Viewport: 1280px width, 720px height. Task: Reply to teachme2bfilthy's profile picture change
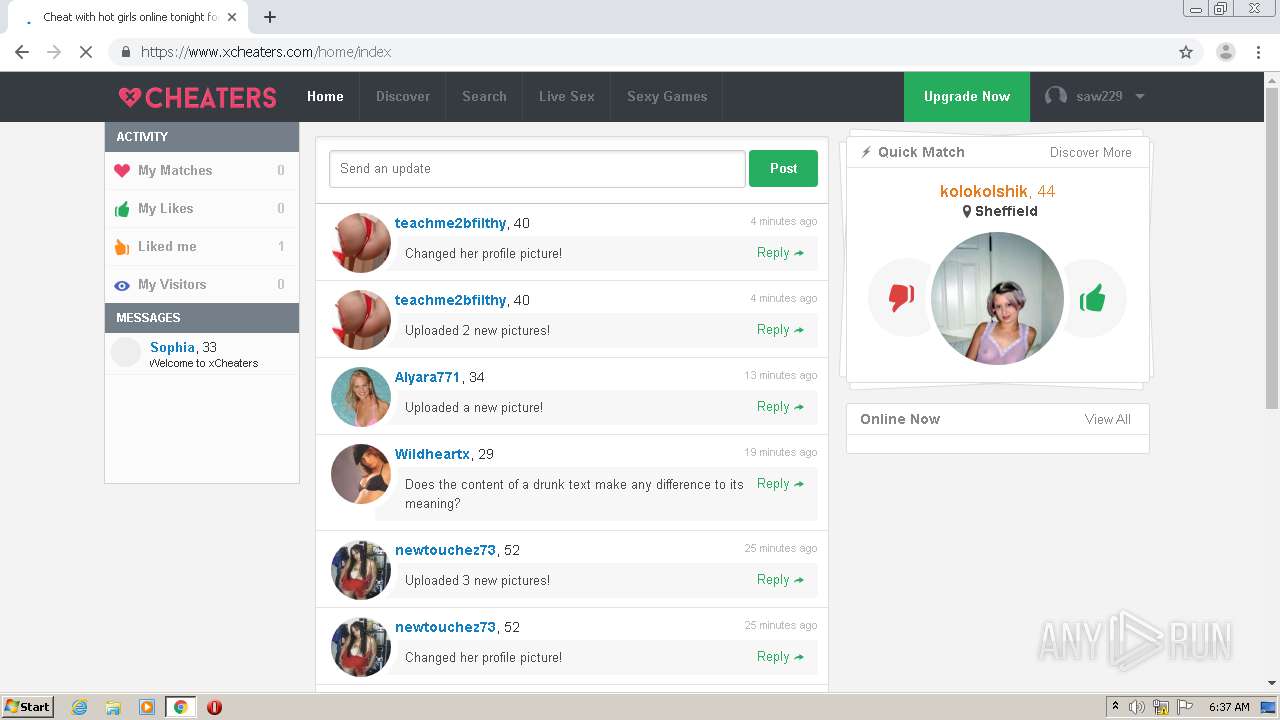pos(780,253)
